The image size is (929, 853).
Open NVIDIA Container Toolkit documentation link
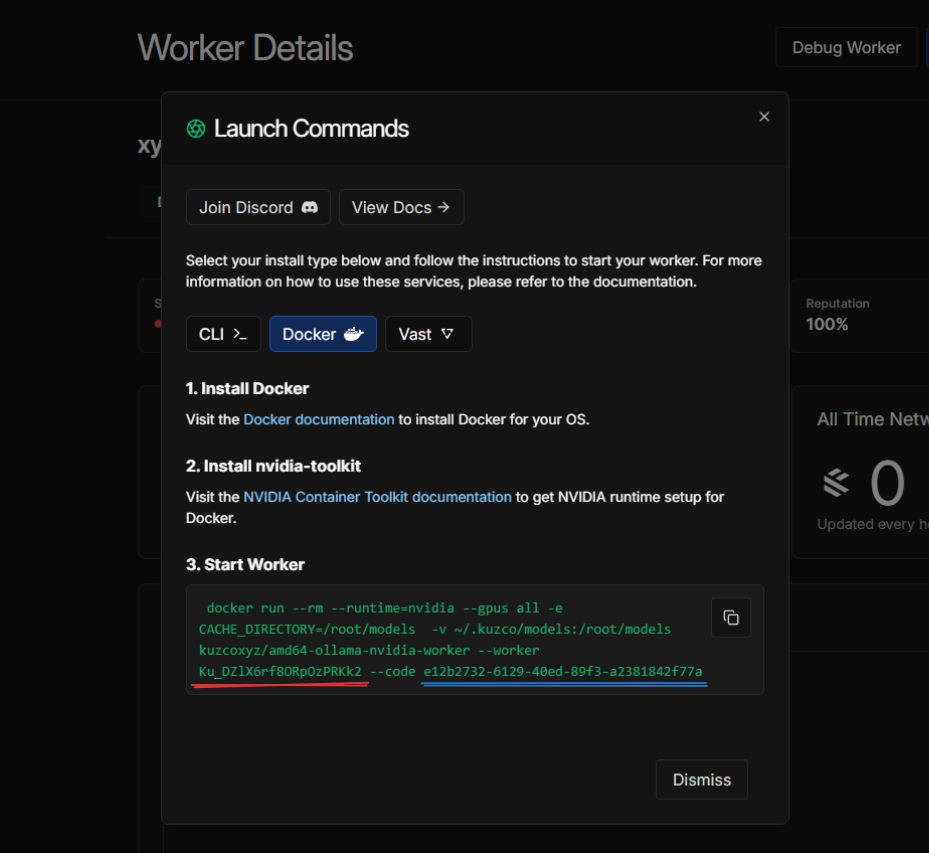tap(377, 497)
